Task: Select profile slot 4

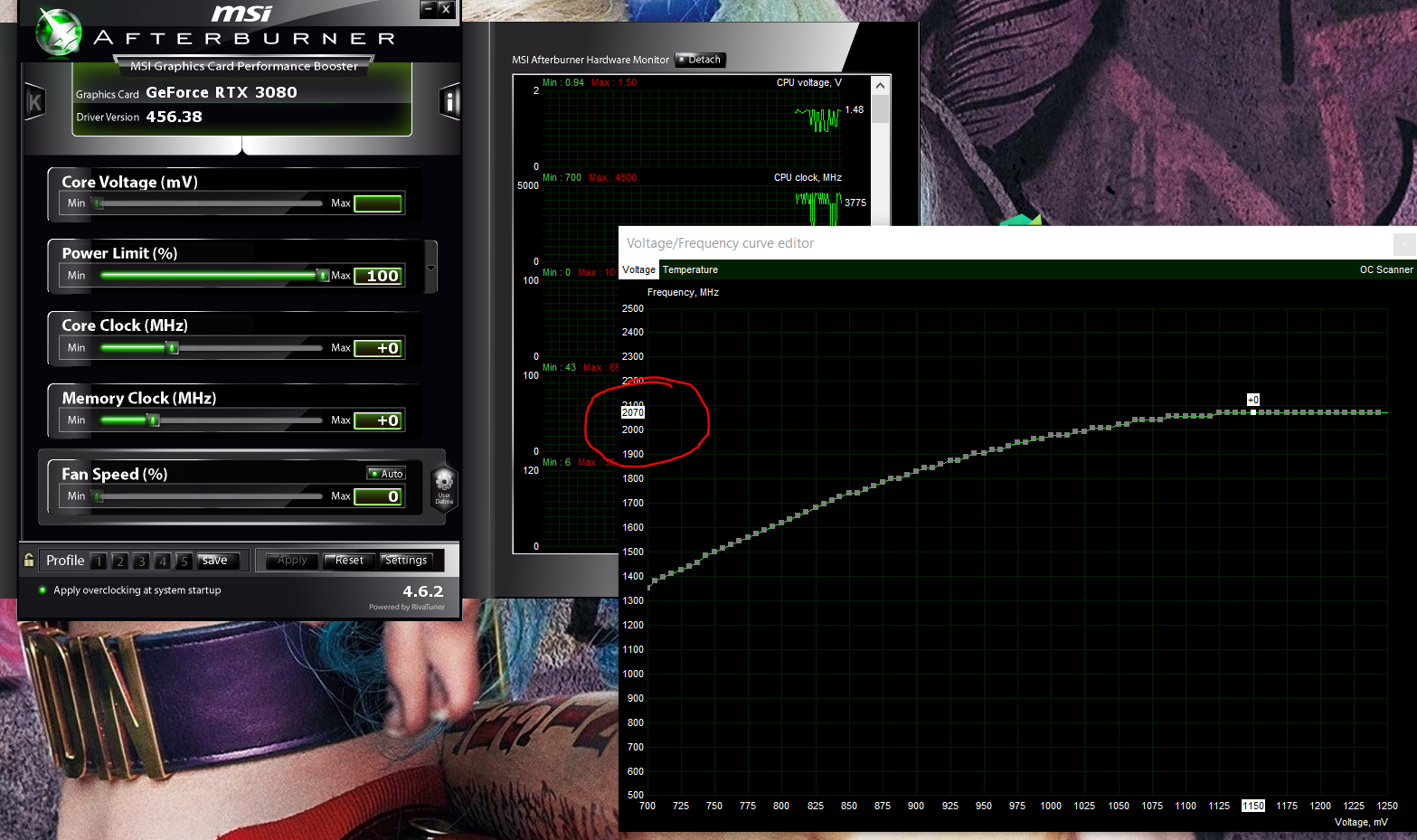Action: point(163,561)
